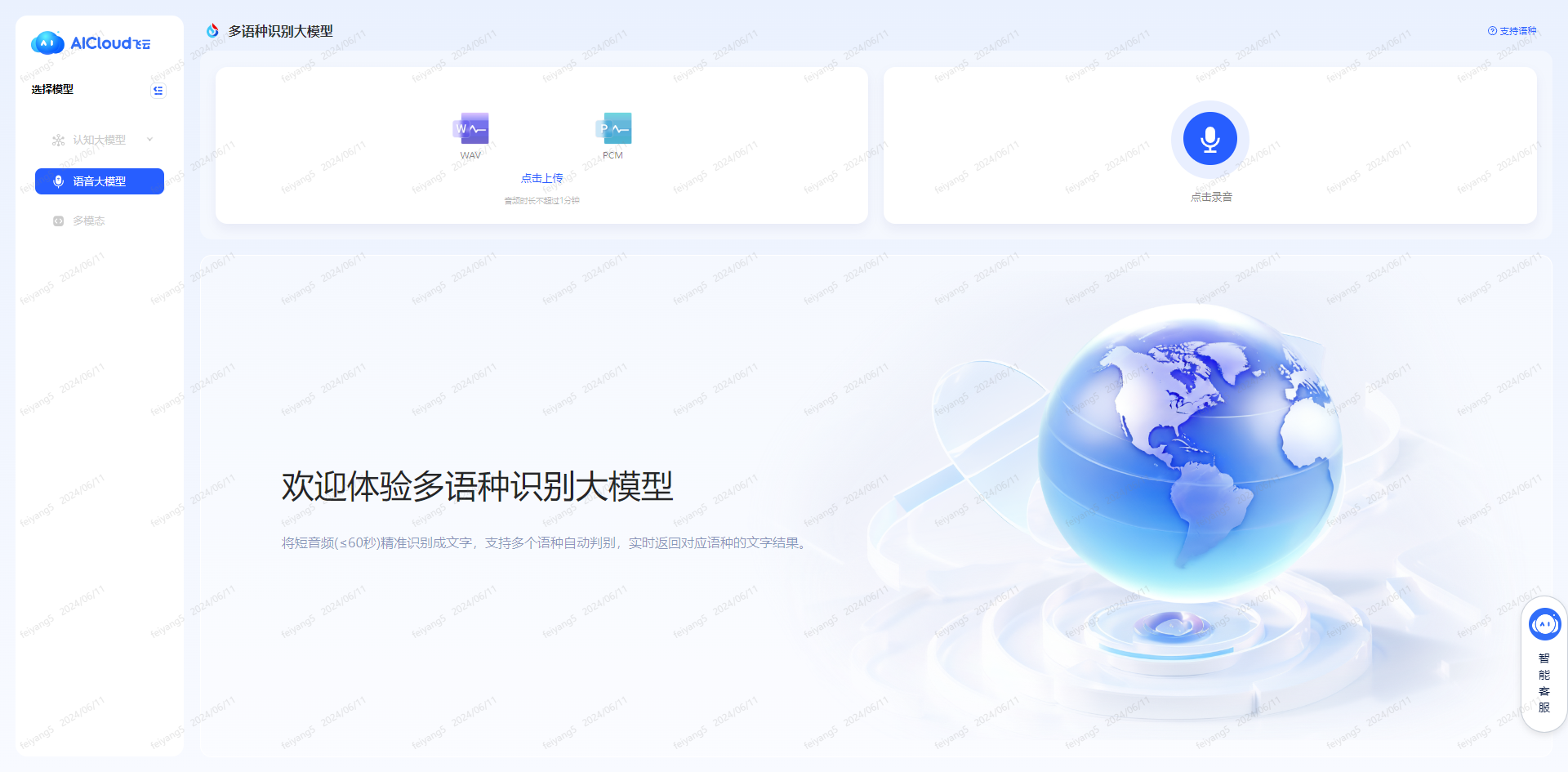Open the 多模态 model category
The image size is (1568, 772).
pos(89,221)
